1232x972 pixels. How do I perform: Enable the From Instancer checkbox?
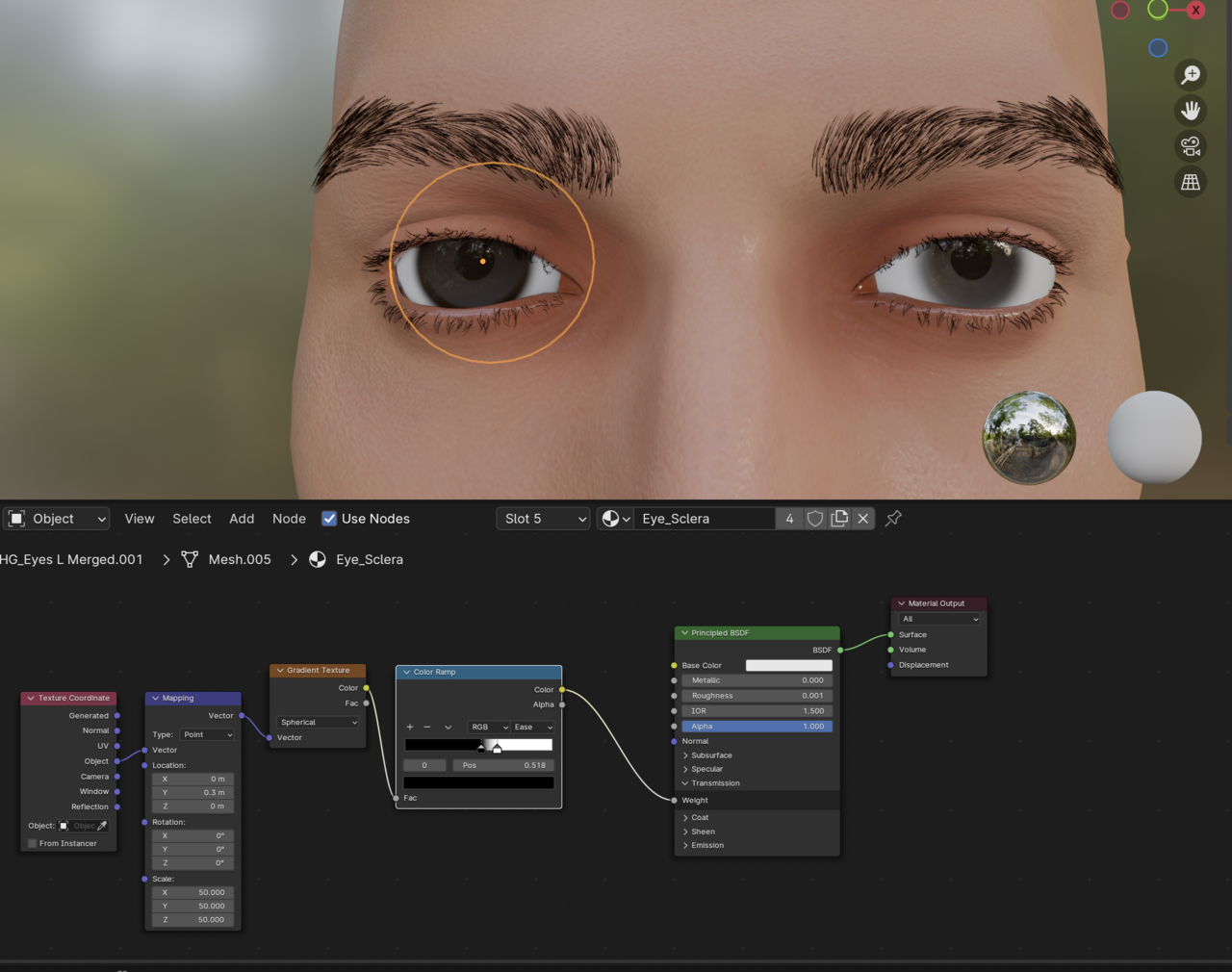click(x=33, y=844)
